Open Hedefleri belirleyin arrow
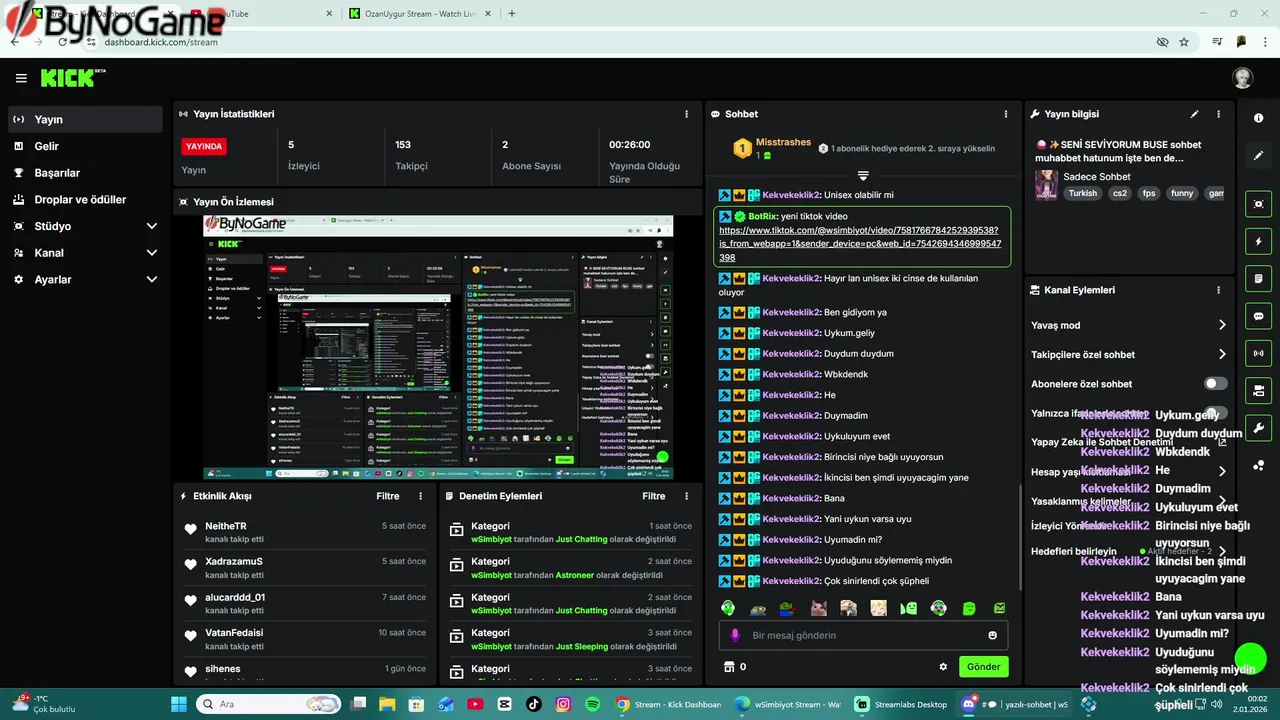Screen dimensions: 1280x720 (x=1221, y=552)
